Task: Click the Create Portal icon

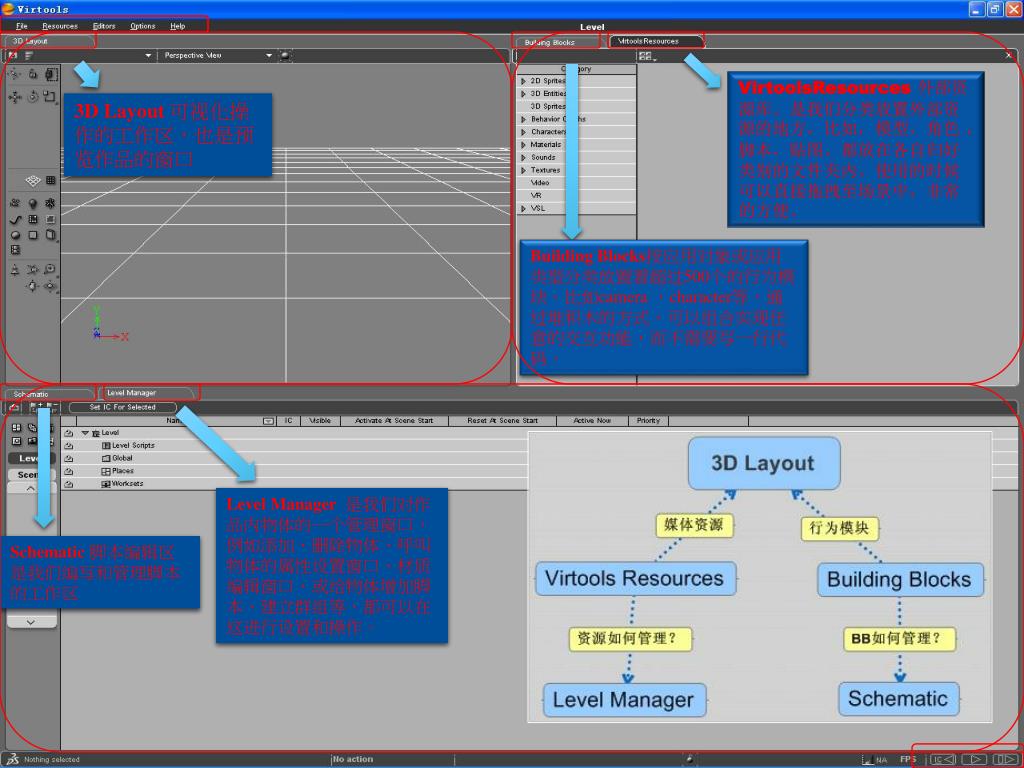Action: click(50, 235)
